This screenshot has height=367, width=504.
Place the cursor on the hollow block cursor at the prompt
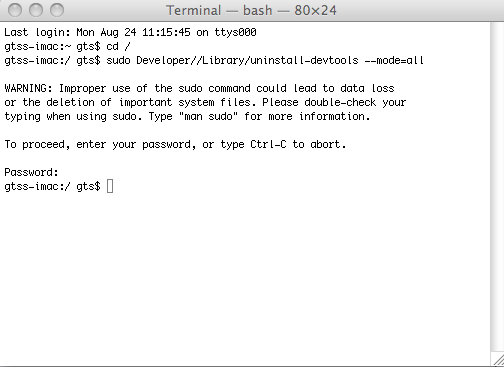pyautogui.click(x=110, y=186)
